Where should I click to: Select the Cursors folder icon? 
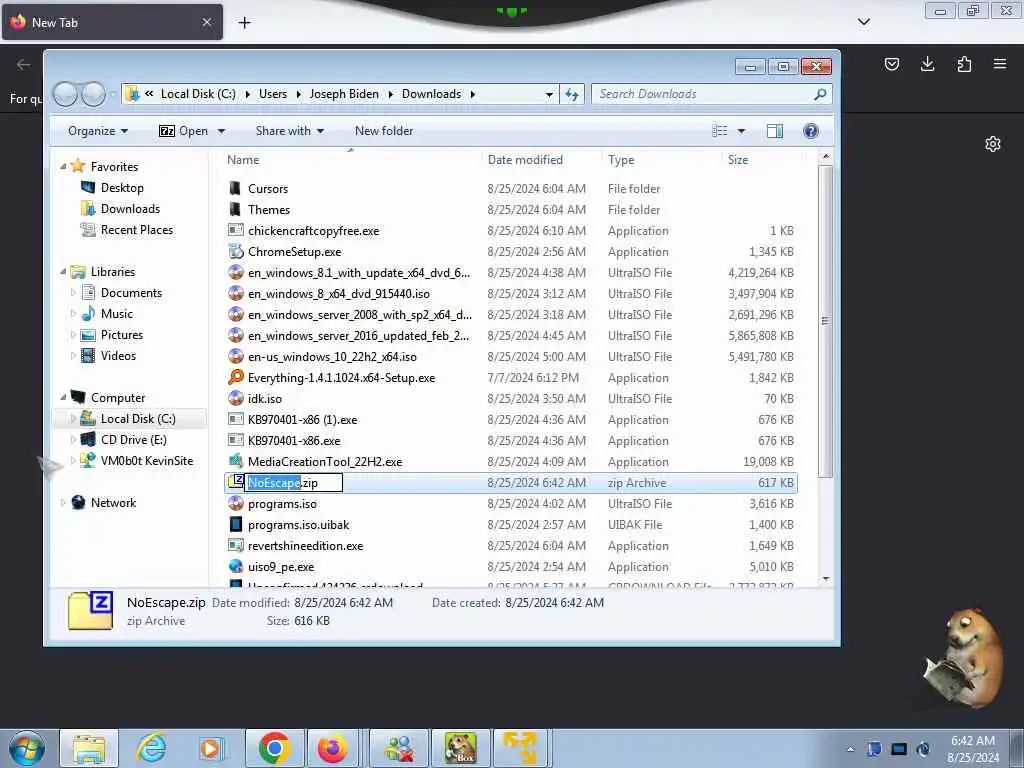pyautogui.click(x=235, y=189)
